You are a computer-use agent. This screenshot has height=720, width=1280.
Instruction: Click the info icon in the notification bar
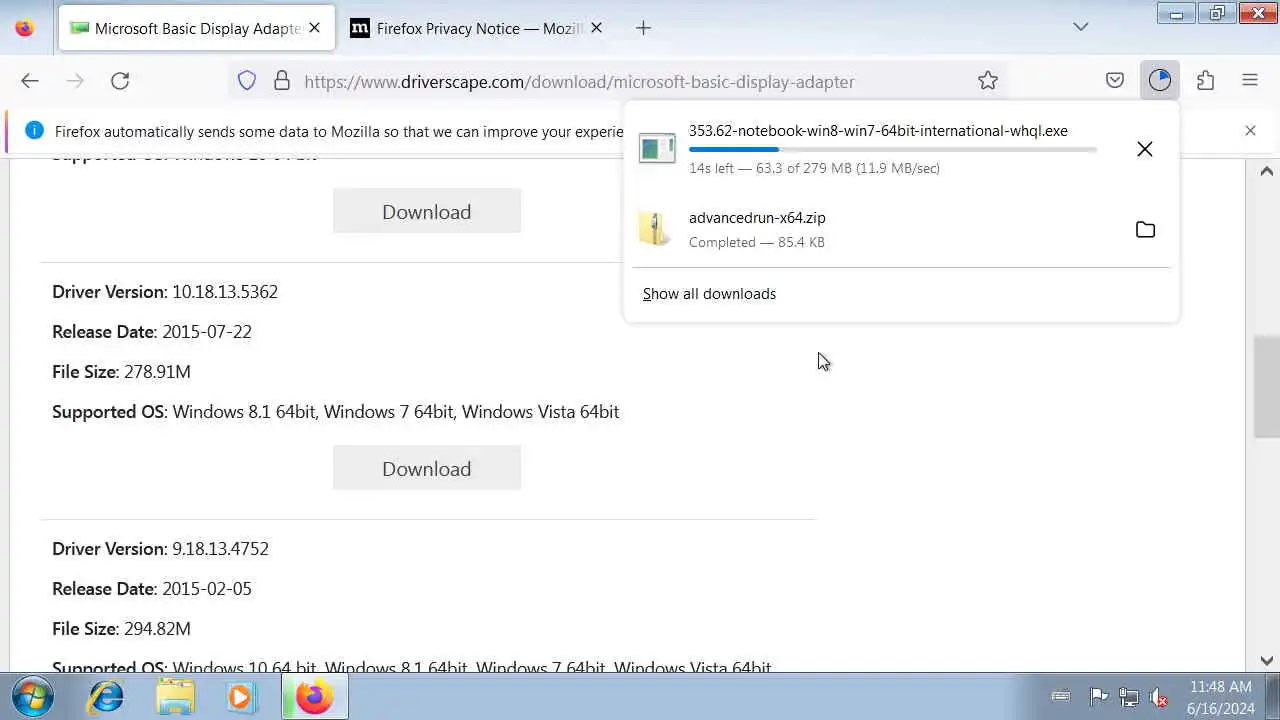(34, 131)
